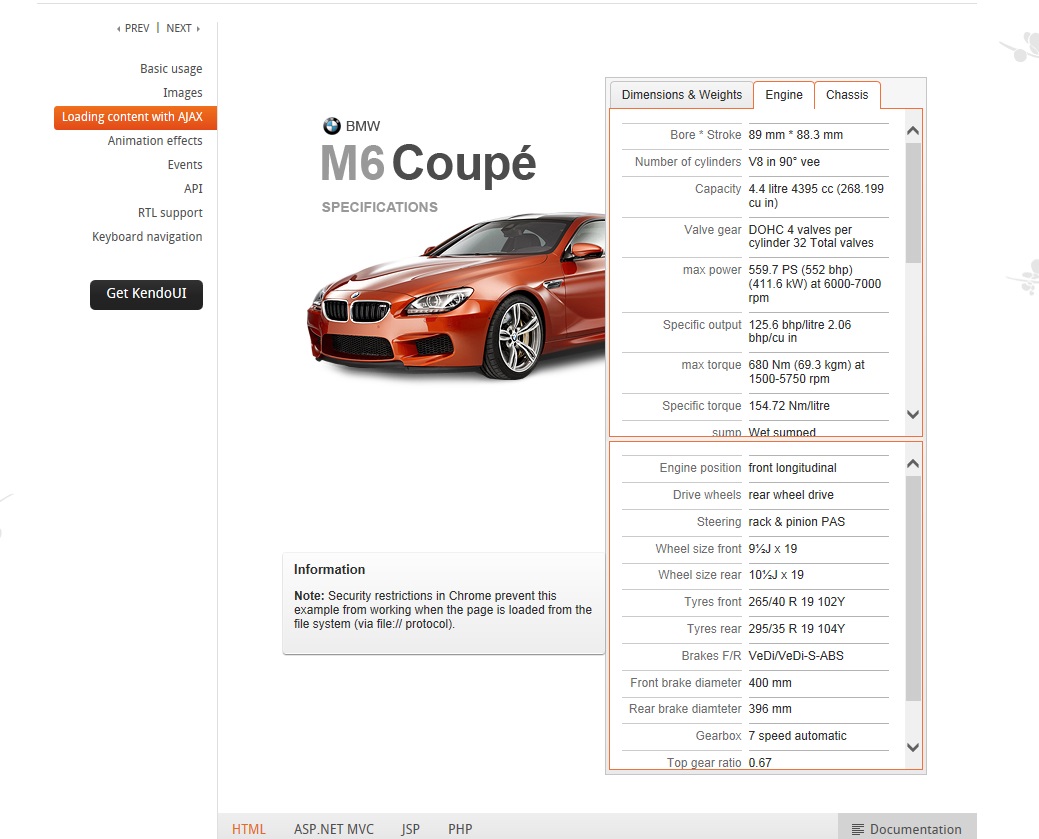1039x839 pixels.
Task: Open the PHP code tab
Action: [460, 829]
